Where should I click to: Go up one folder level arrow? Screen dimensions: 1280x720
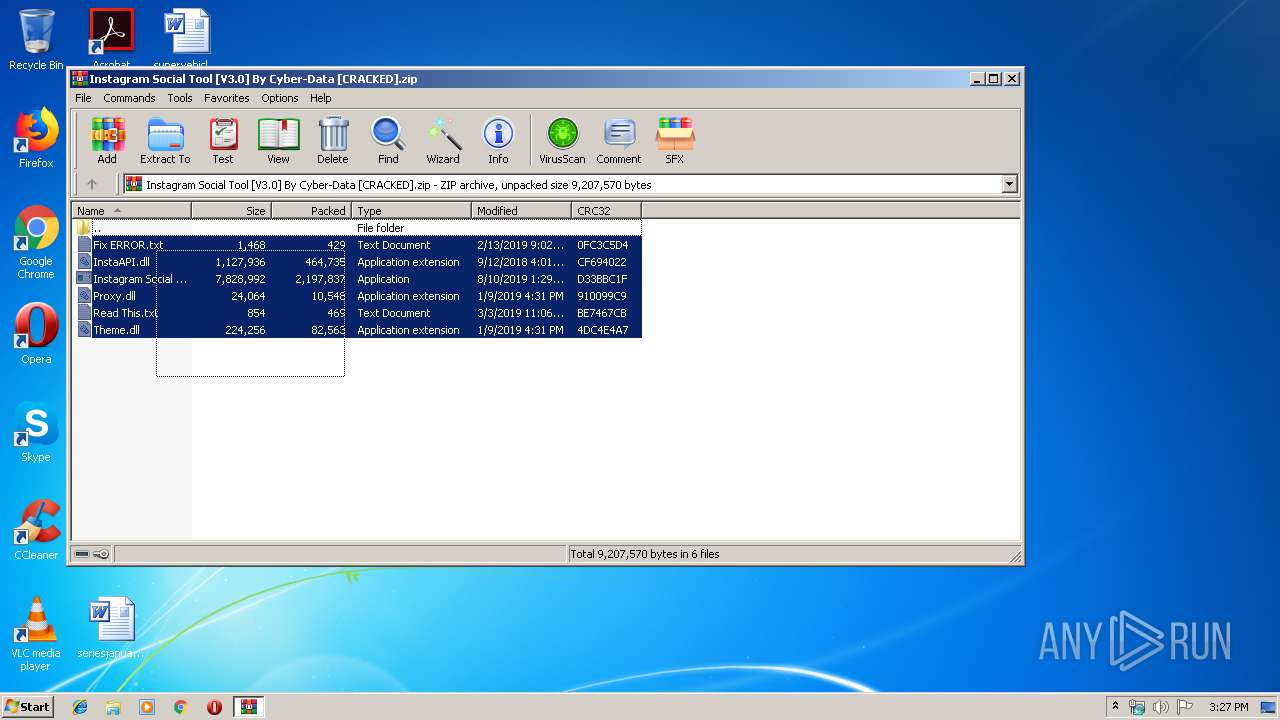(x=92, y=184)
